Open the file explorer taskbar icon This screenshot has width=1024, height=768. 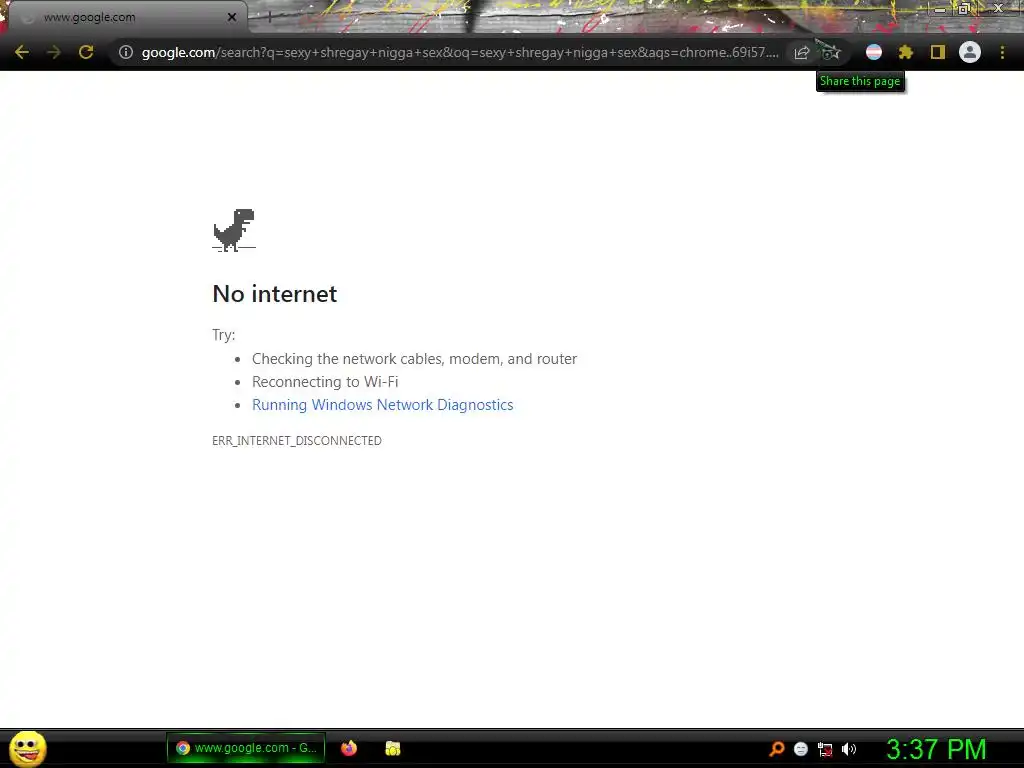(392, 748)
